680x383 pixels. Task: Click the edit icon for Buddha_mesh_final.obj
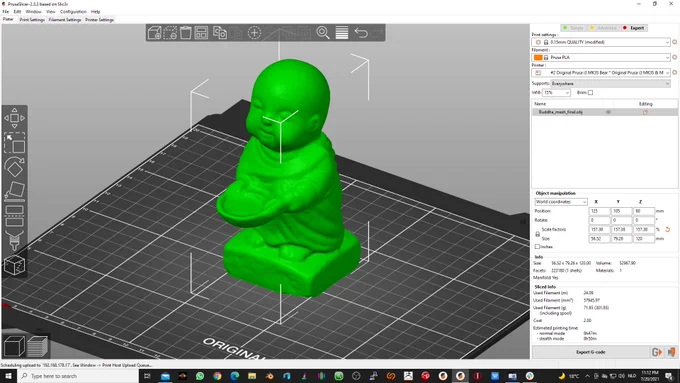645,112
